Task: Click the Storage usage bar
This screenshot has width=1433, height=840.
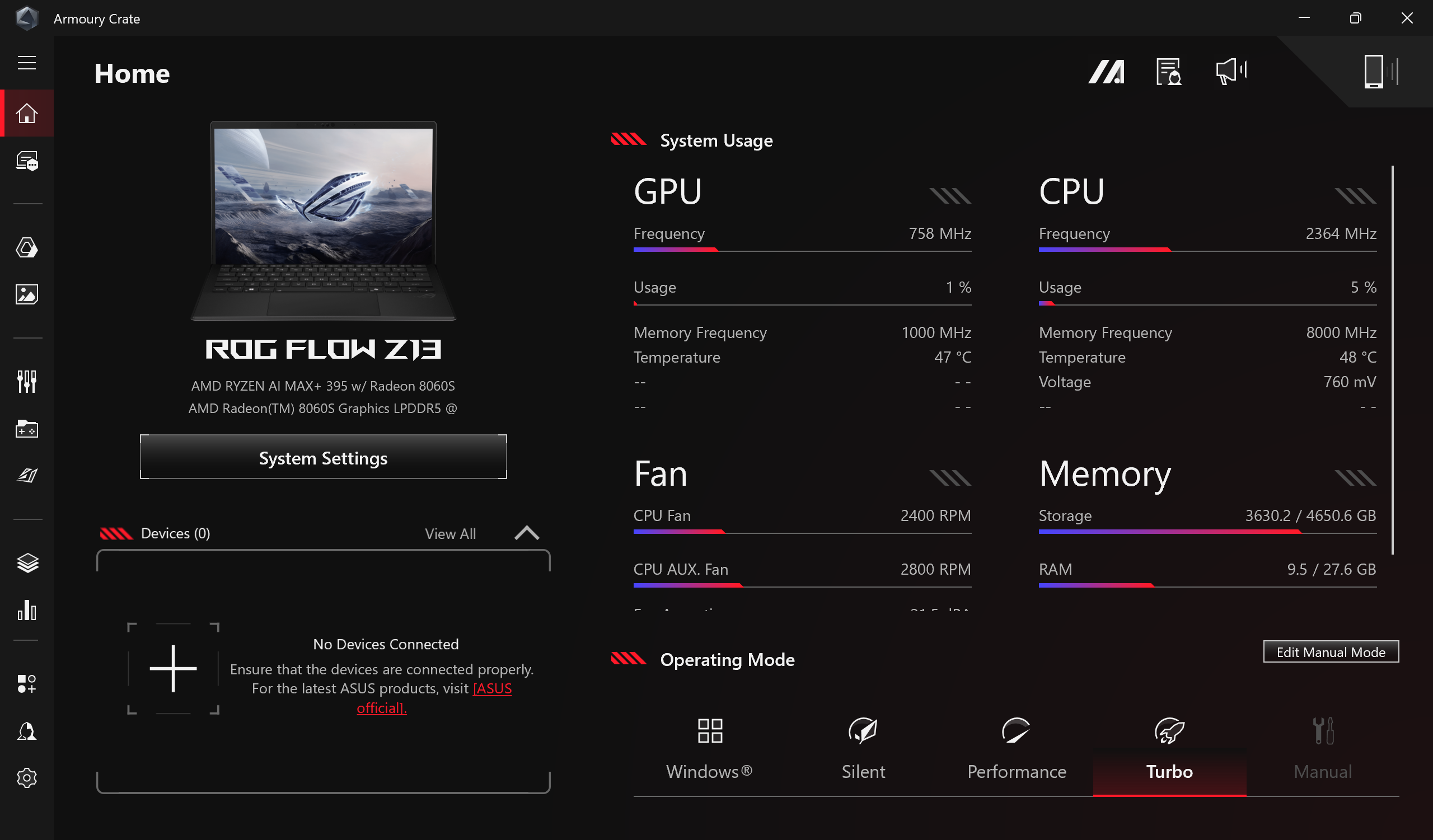Action: click(1208, 532)
